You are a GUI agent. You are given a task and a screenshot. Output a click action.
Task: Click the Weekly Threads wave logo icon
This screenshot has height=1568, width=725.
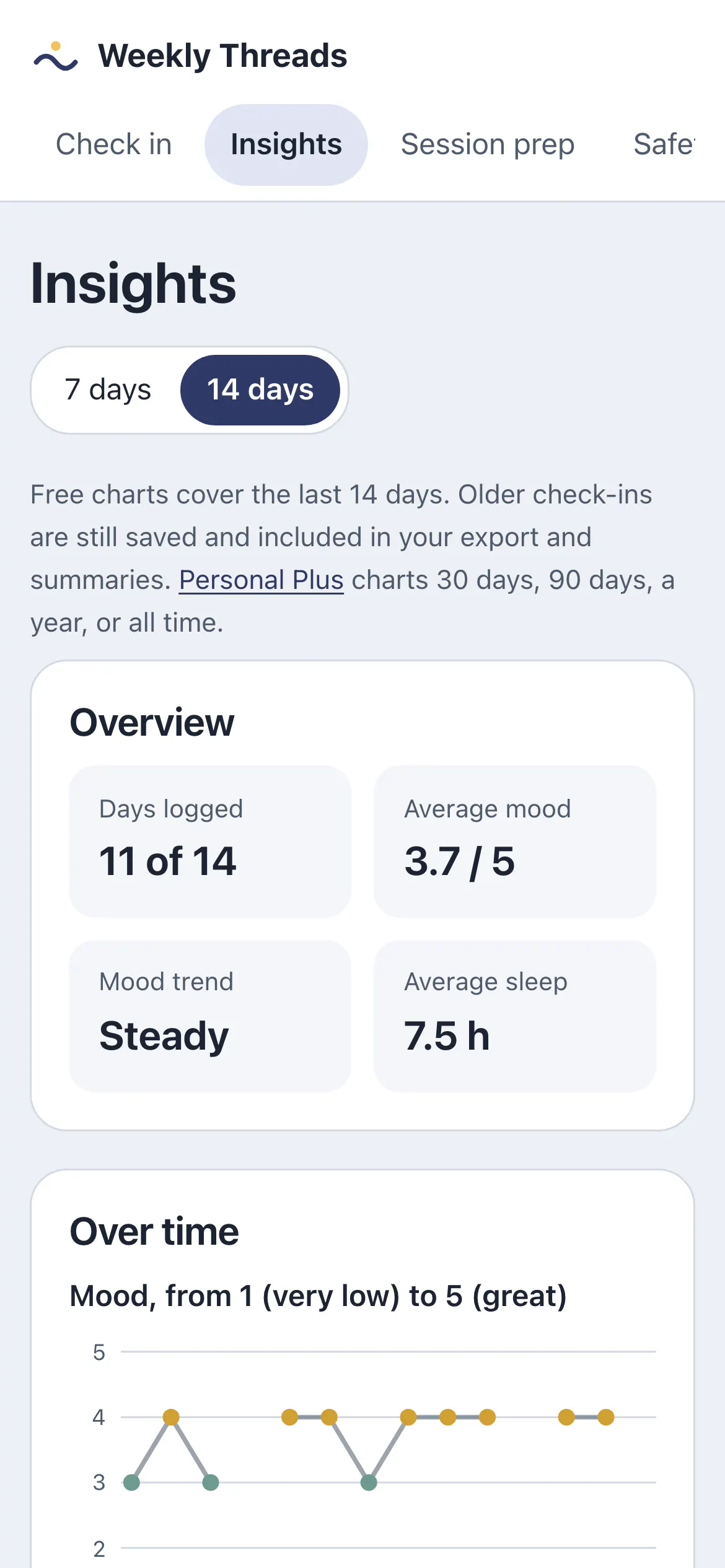[56, 56]
